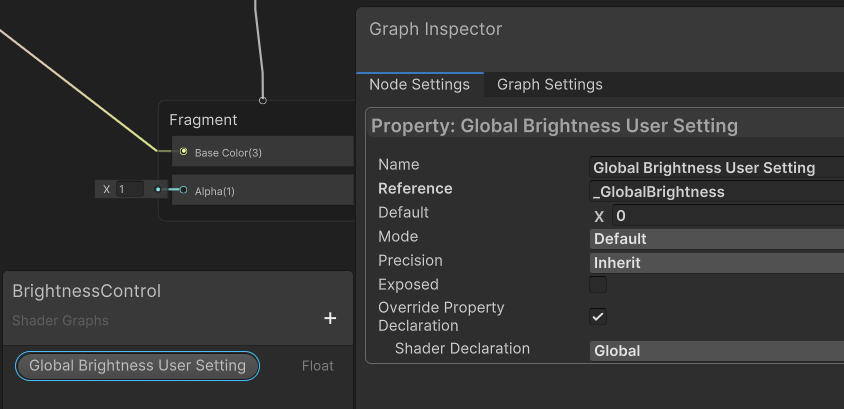Click the Graph Inspector panel title

(x=435, y=29)
